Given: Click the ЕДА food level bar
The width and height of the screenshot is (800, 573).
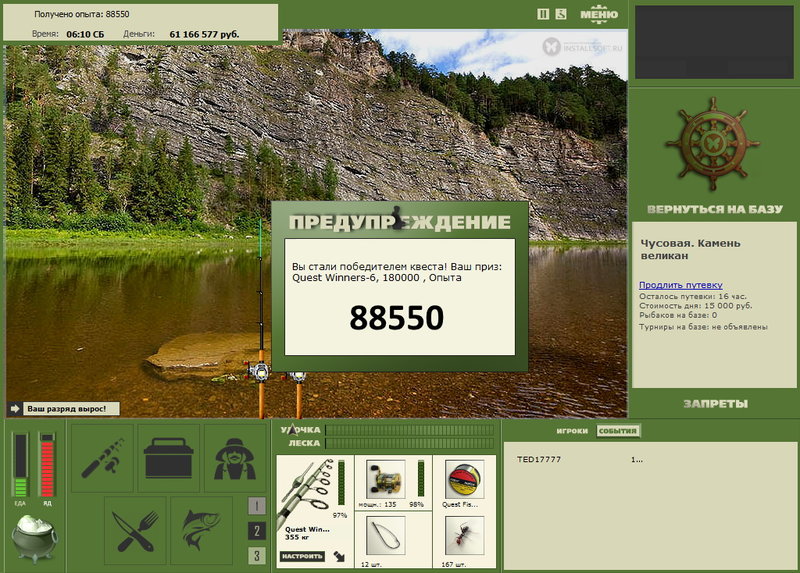Looking at the screenshot, I should (x=20, y=465).
